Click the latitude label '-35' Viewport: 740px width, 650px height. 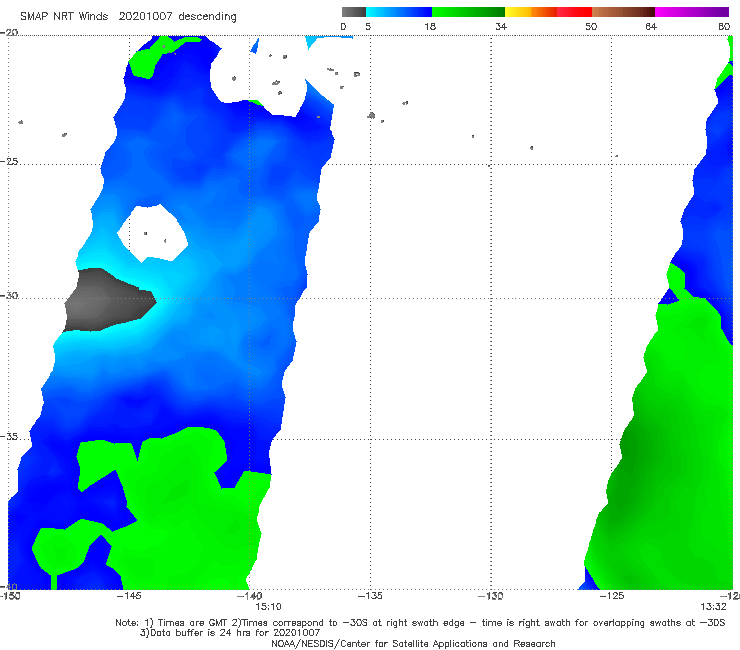9,437
